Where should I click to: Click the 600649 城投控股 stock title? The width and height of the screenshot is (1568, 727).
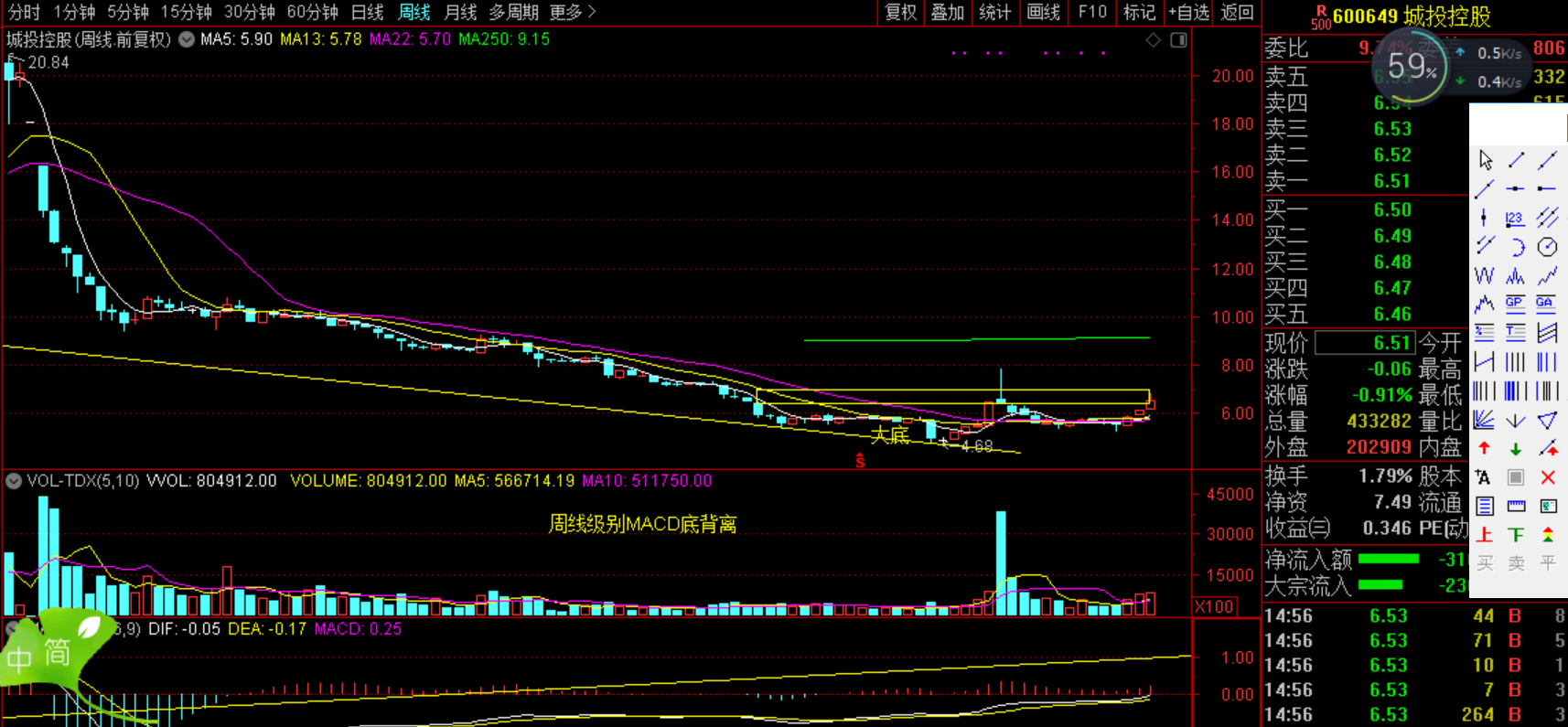(1412, 16)
